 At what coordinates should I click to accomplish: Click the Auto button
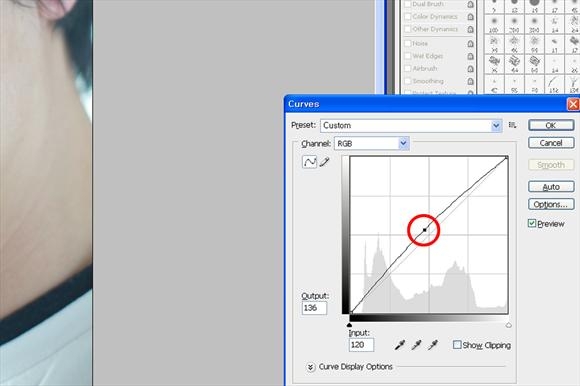coord(551,187)
